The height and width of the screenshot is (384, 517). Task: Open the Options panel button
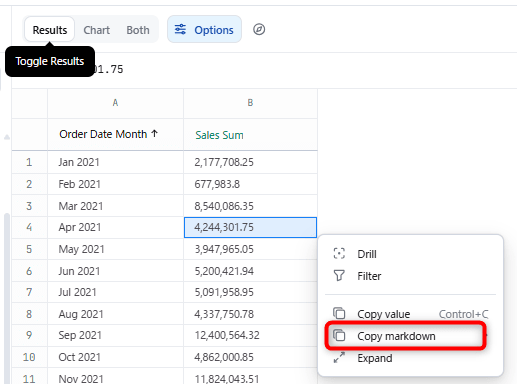[204, 29]
